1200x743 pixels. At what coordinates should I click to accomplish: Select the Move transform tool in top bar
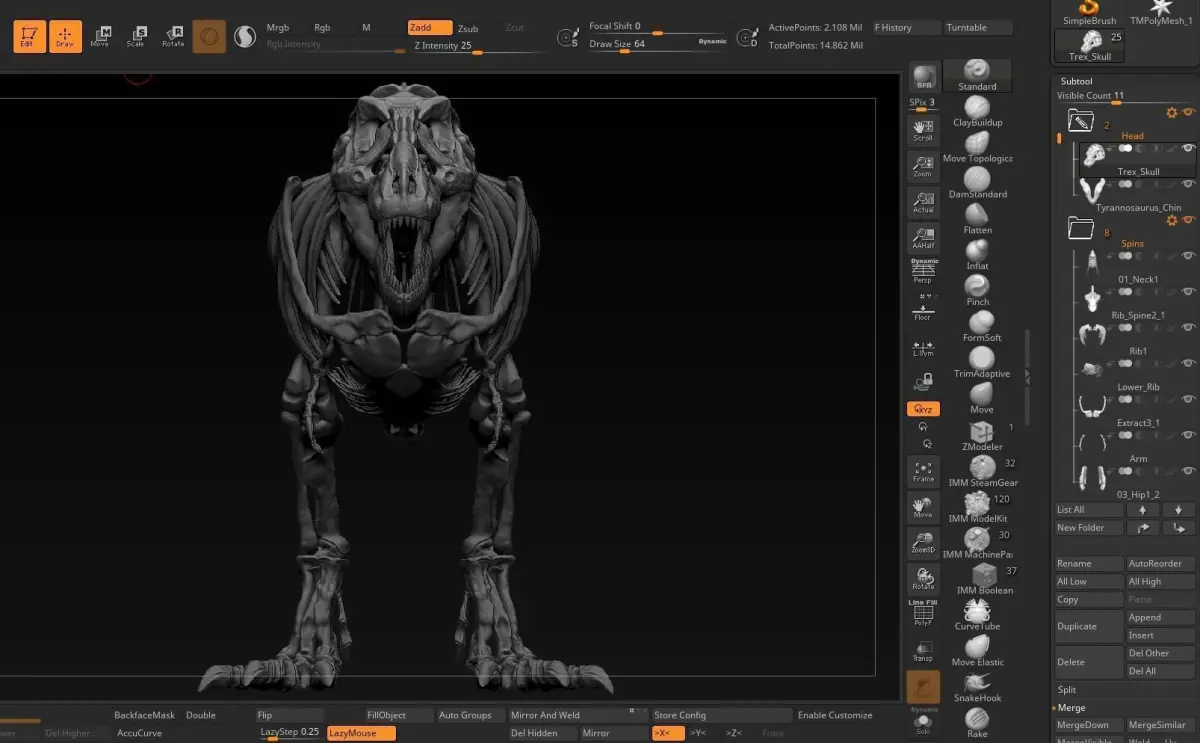click(100, 37)
